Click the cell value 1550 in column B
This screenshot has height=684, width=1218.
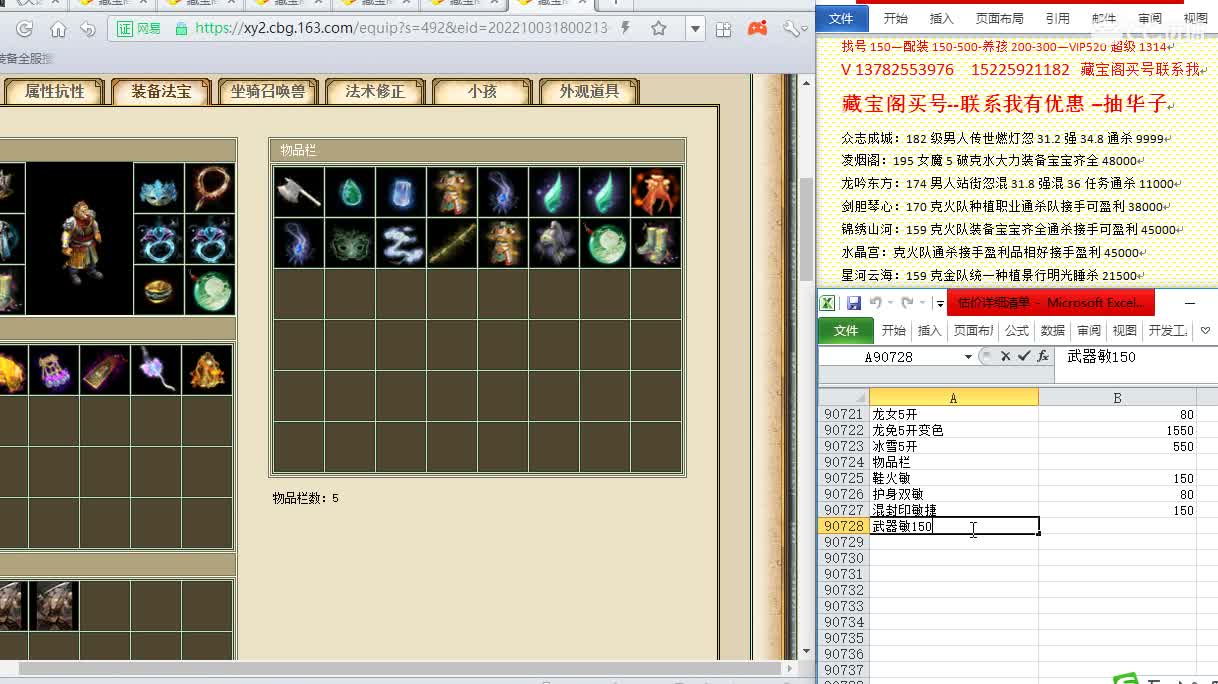click(x=1117, y=430)
